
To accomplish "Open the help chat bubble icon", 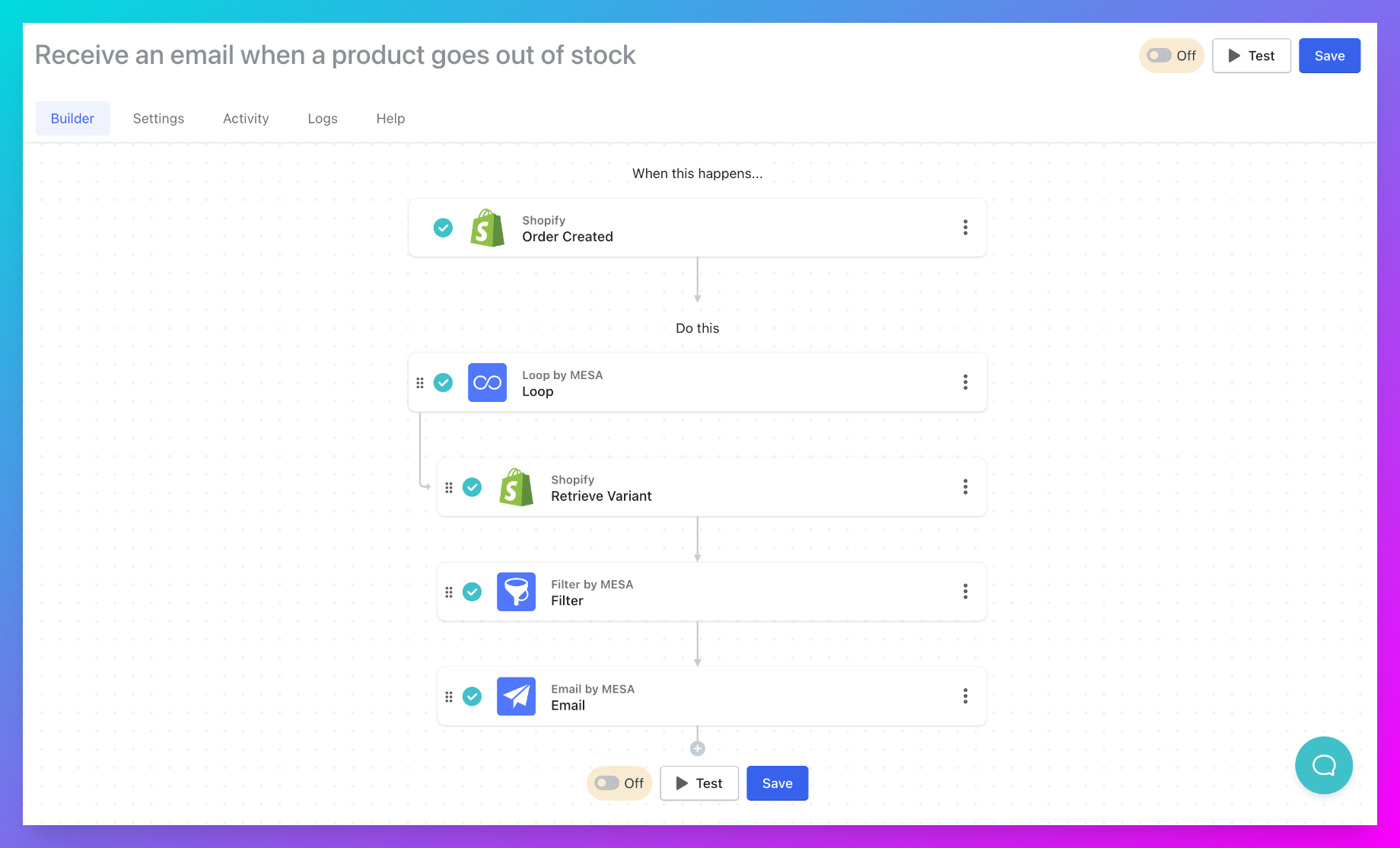I will [1324, 765].
